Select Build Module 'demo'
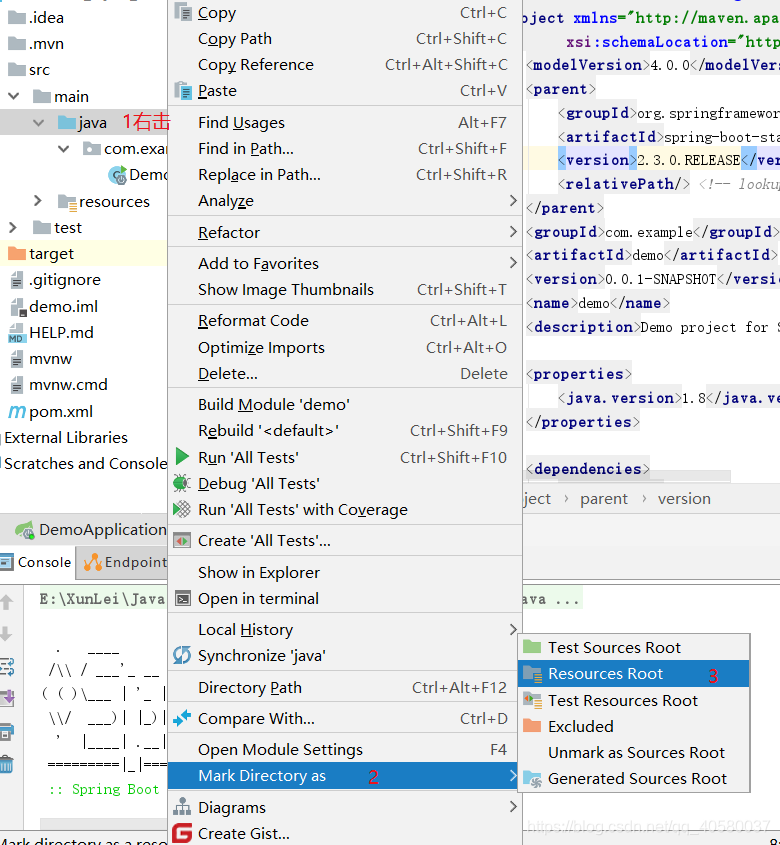780x845 pixels. [345, 405]
